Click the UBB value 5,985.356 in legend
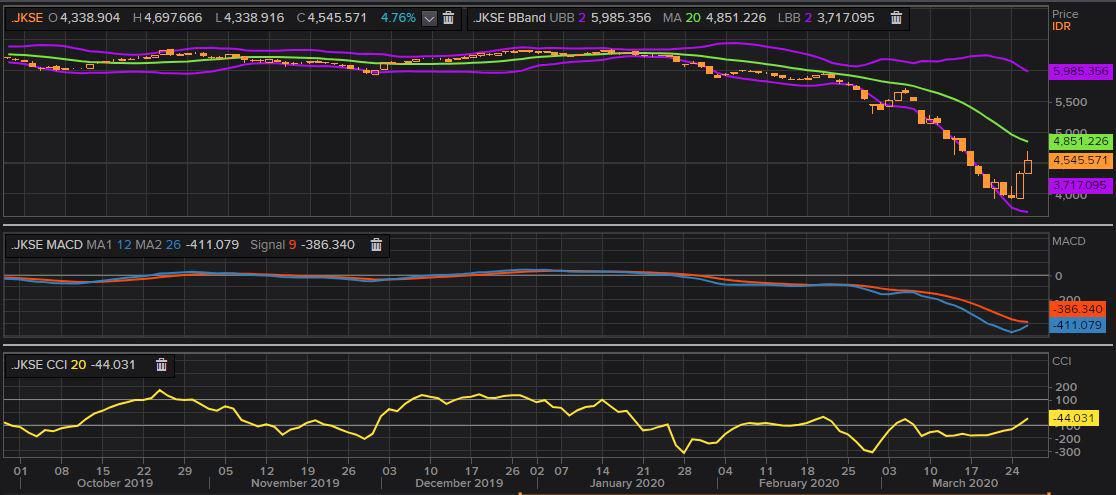The image size is (1116, 495). coord(621,18)
